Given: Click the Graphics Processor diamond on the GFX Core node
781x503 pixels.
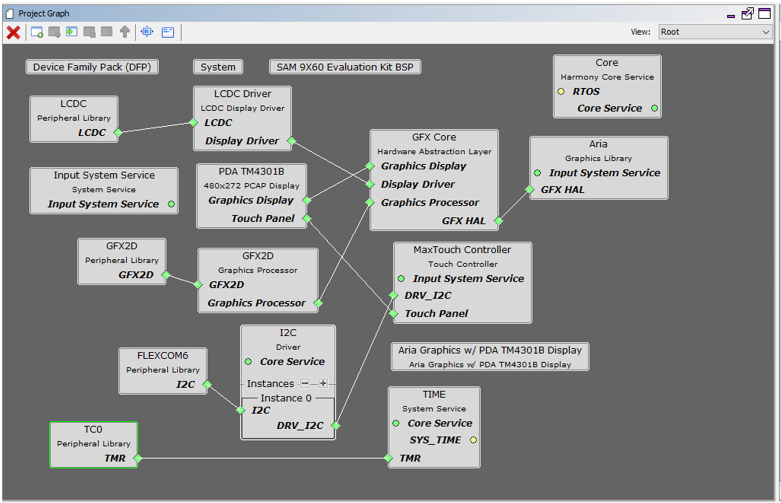Looking at the screenshot, I should 370,203.
